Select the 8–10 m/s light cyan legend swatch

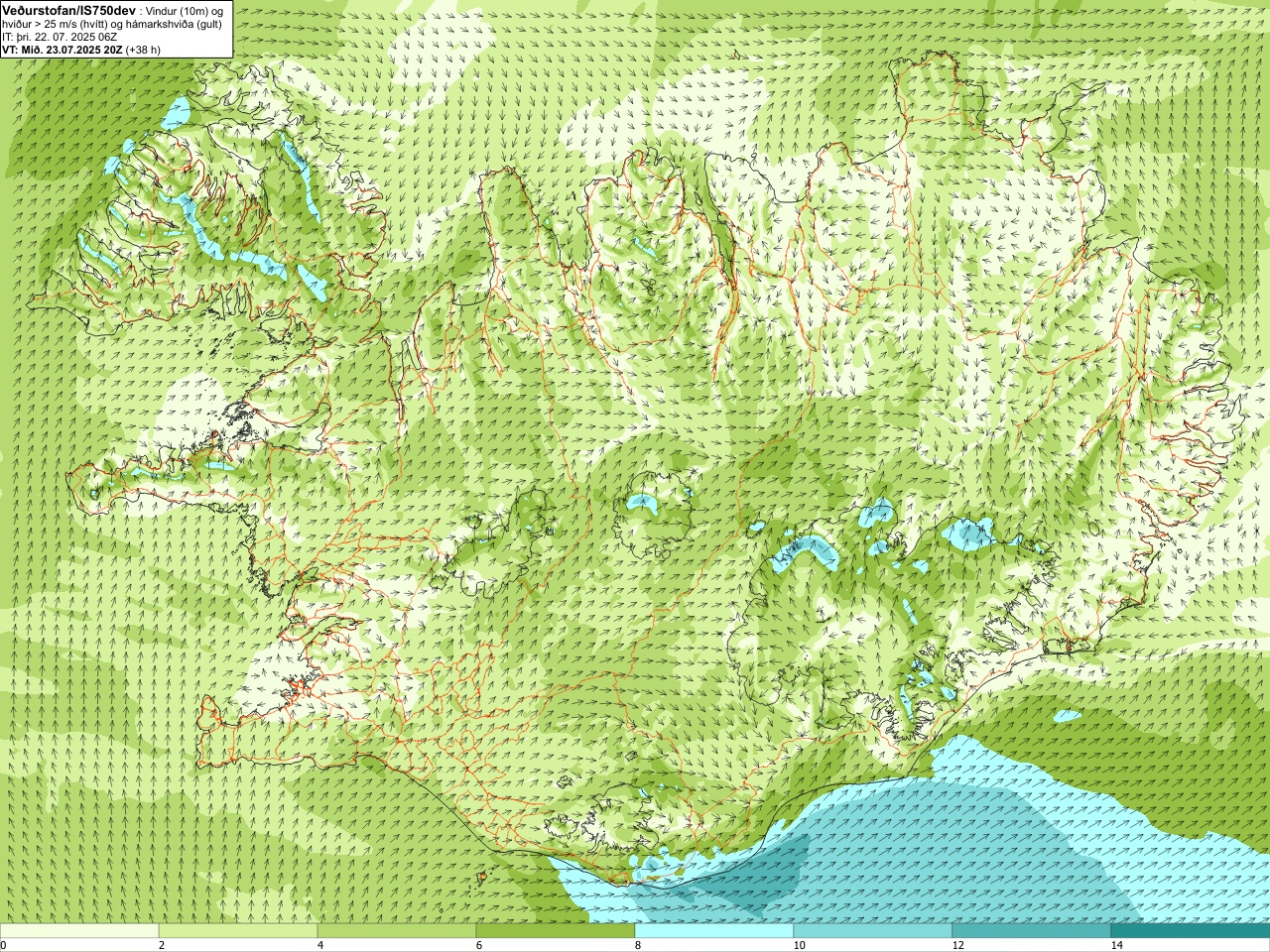(714, 931)
